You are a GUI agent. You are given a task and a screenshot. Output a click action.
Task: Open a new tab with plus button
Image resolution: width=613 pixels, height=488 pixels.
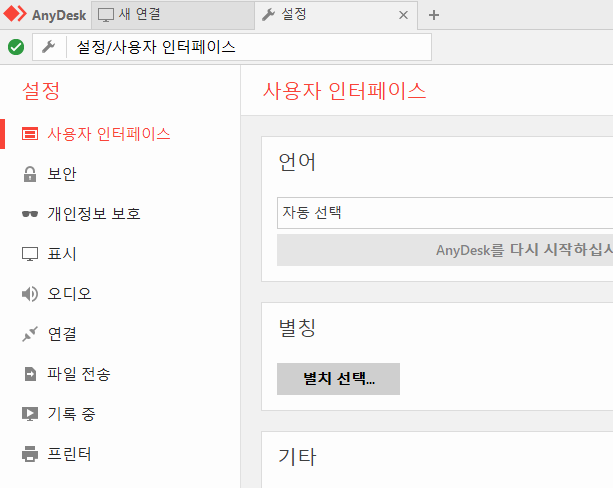pyautogui.click(x=434, y=15)
